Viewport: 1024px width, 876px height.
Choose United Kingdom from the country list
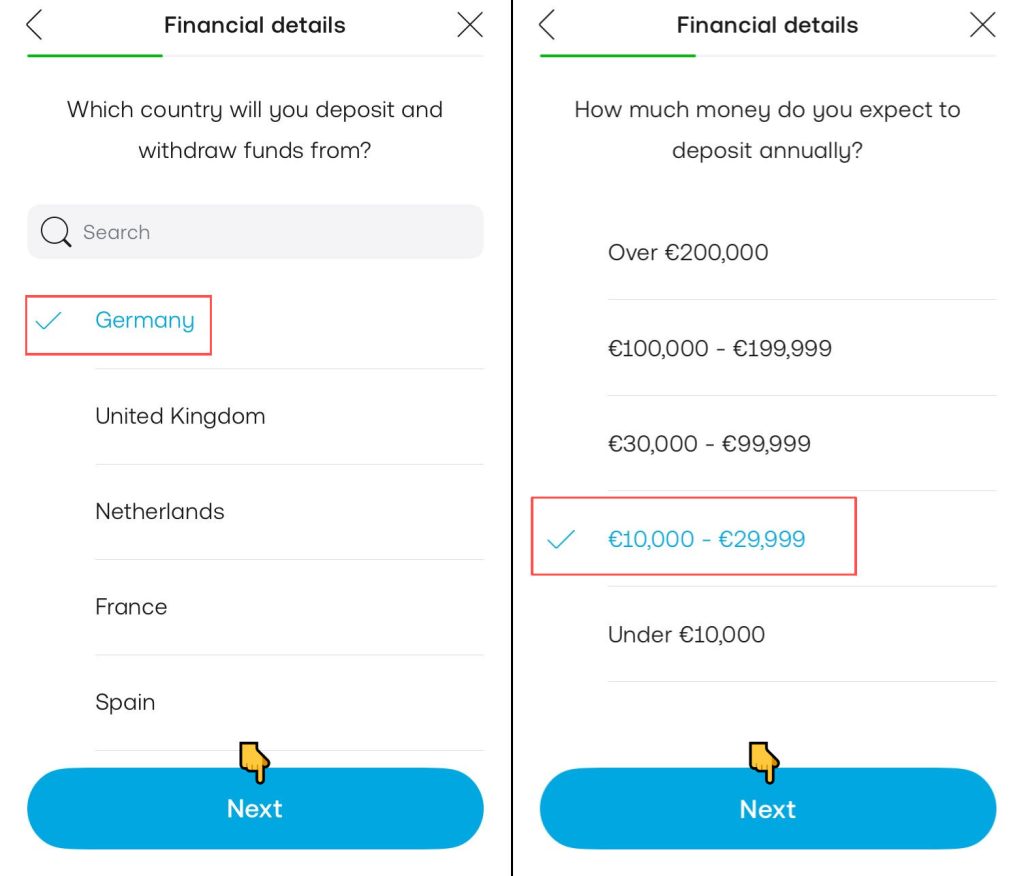point(180,416)
